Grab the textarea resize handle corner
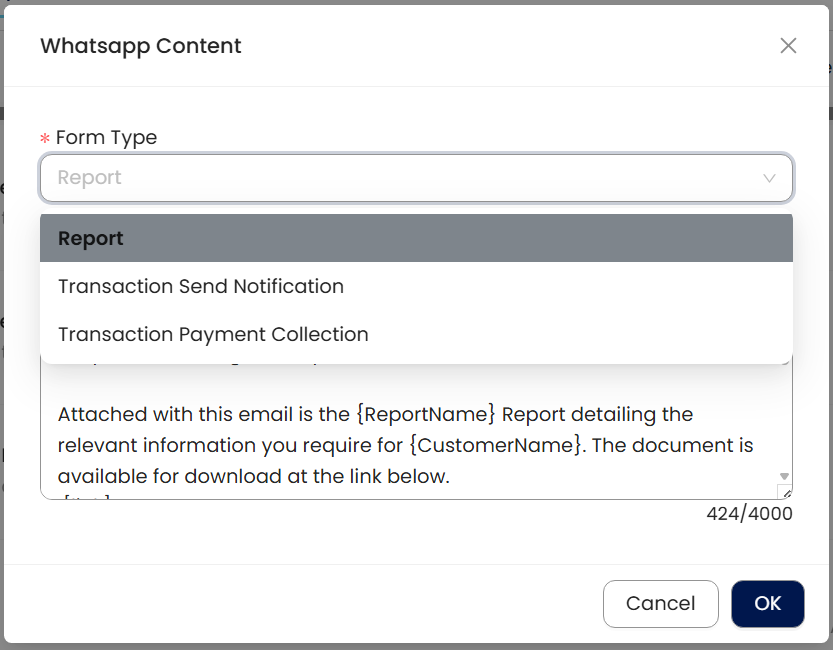Viewport: 833px width, 650px height. click(x=786, y=492)
